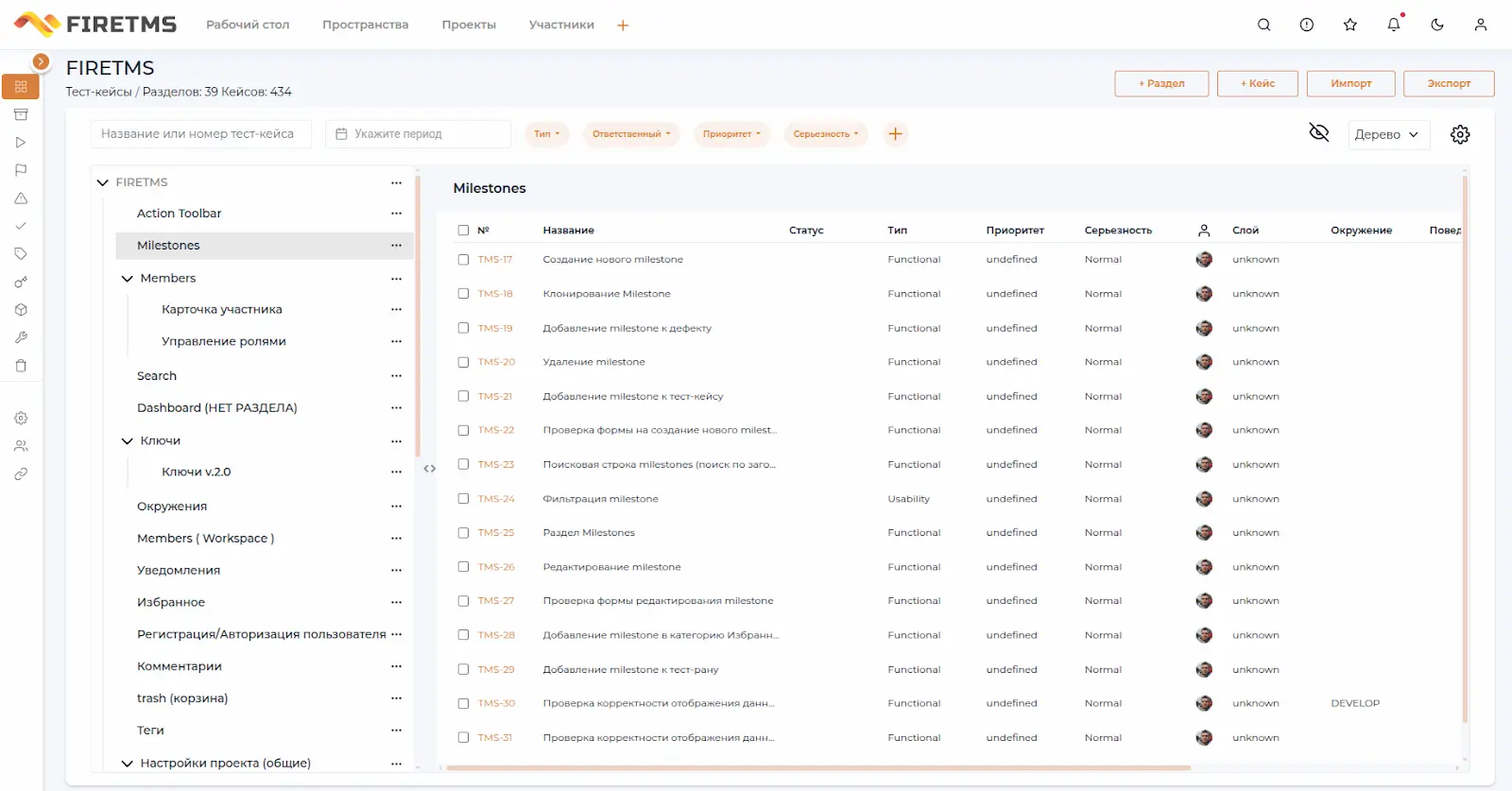Select the Search section in the tree
Screen dimensions: 1512x791
(157, 376)
